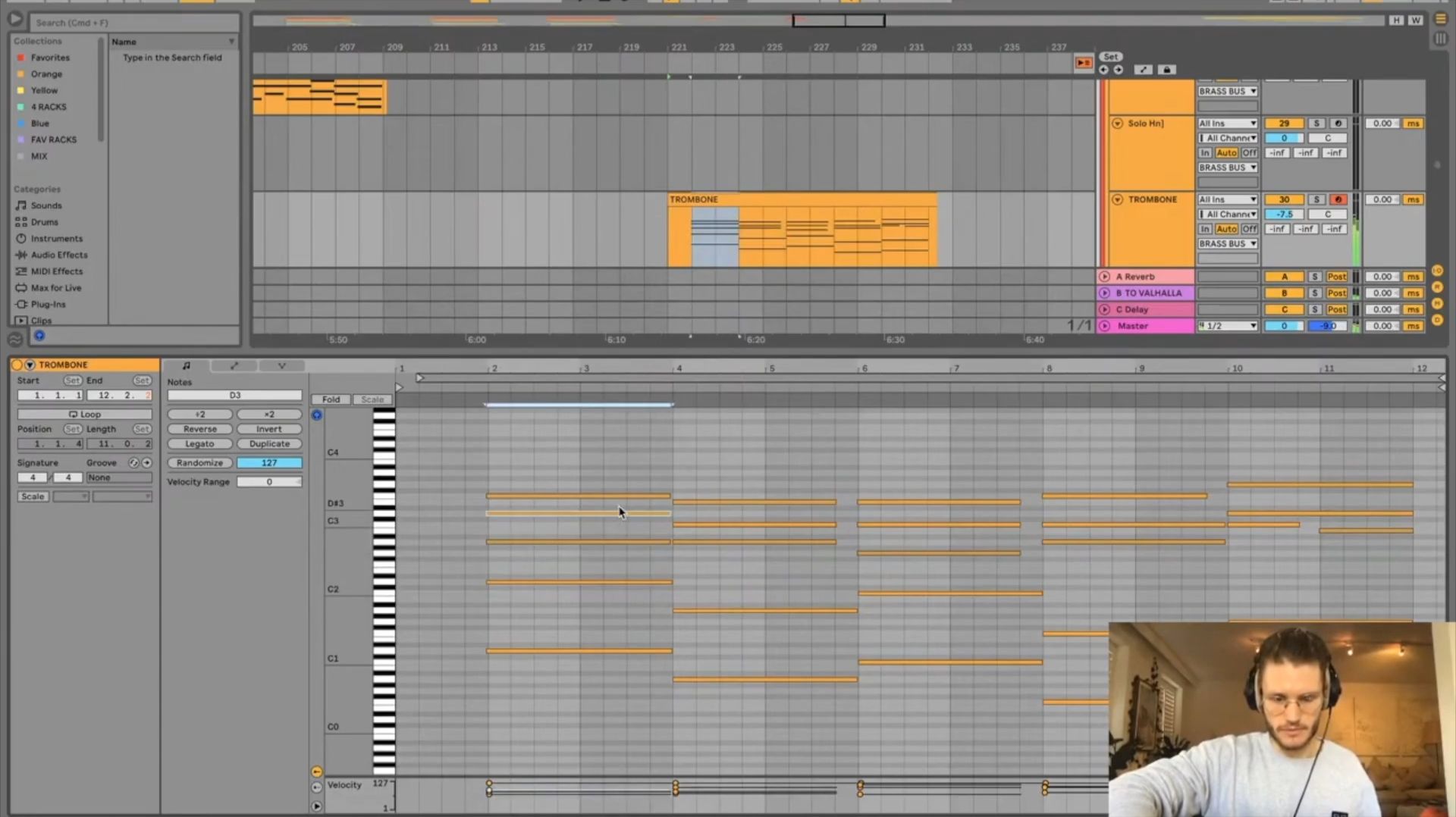The image size is (1456, 817).
Task: Solo the TROMBONE track
Action: click(1317, 199)
